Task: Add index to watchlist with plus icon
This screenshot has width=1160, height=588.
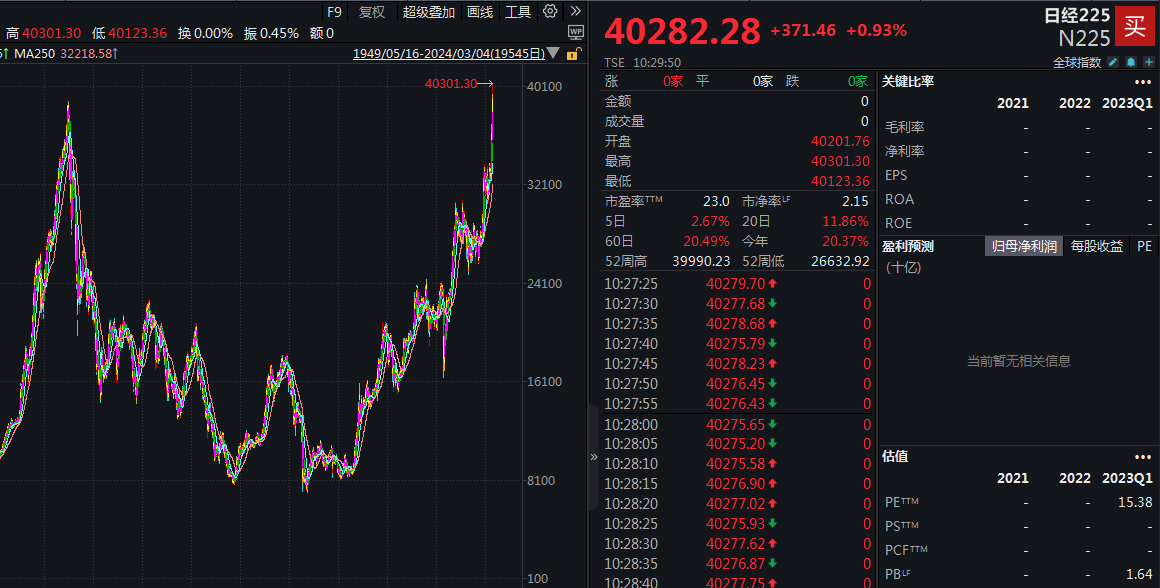Action: pyautogui.click(x=1148, y=62)
